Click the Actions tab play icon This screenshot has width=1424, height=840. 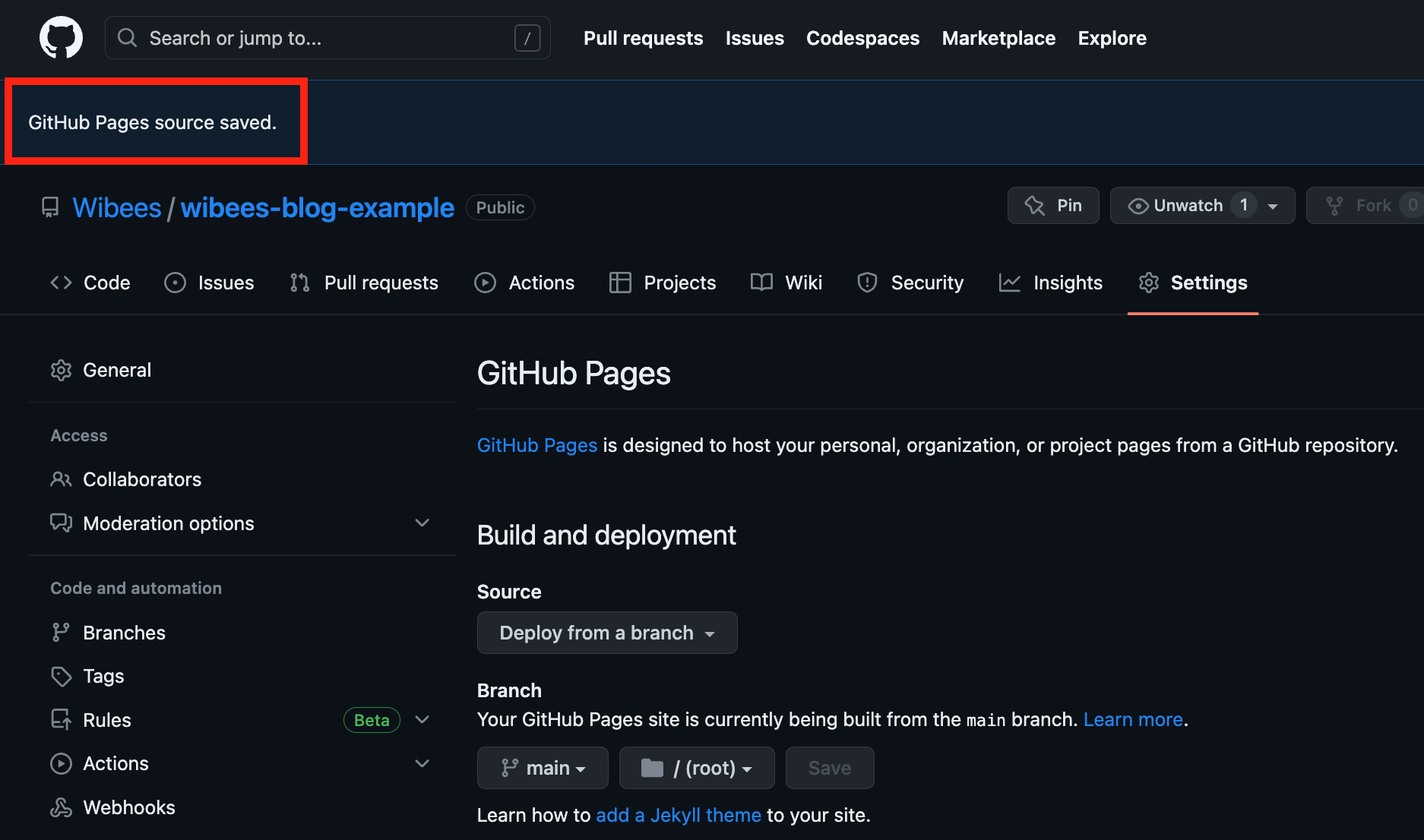[x=485, y=283]
